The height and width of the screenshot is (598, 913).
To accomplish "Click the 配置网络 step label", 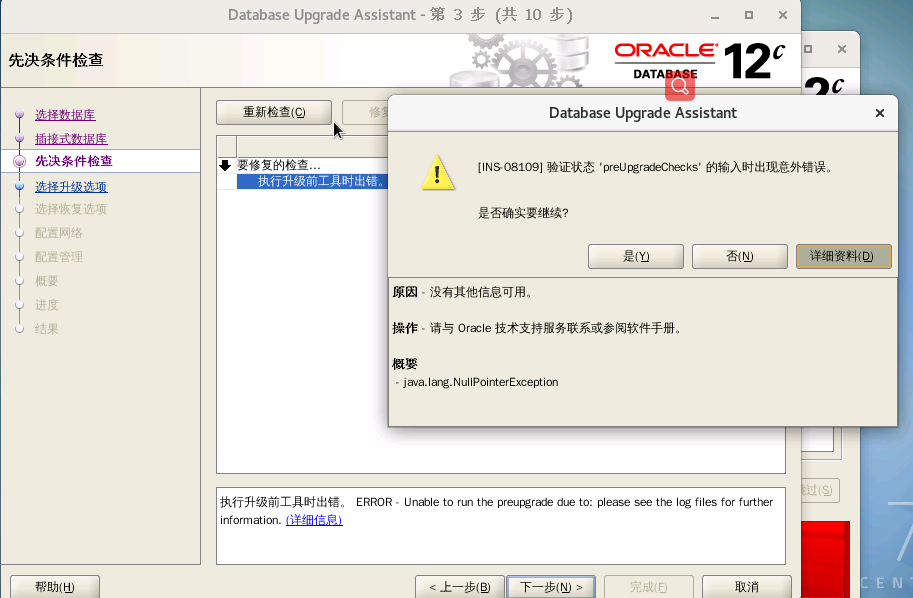I will click(x=59, y=233).
